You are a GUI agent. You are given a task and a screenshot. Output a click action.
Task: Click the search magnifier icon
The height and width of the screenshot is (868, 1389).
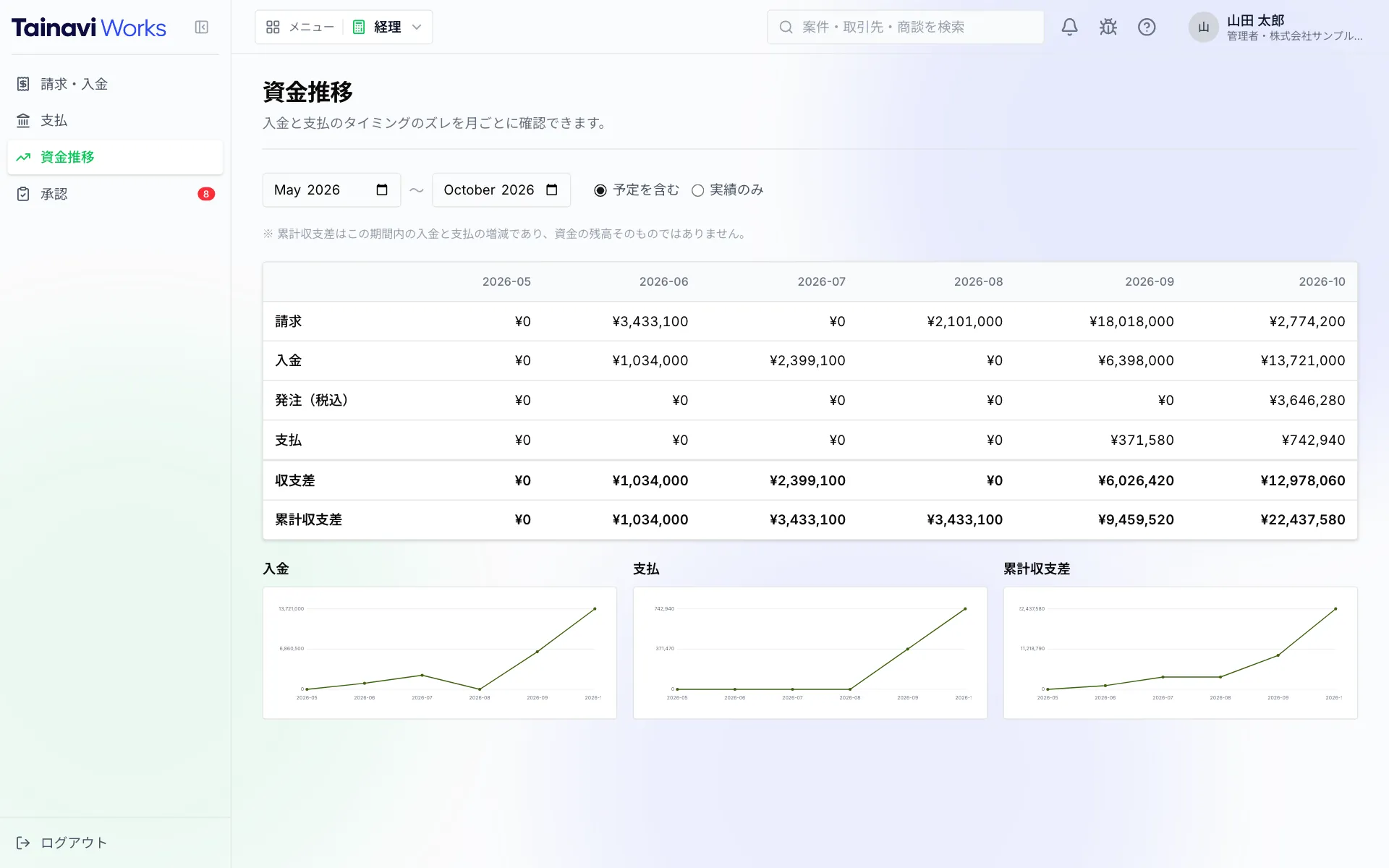click(786, 27)
